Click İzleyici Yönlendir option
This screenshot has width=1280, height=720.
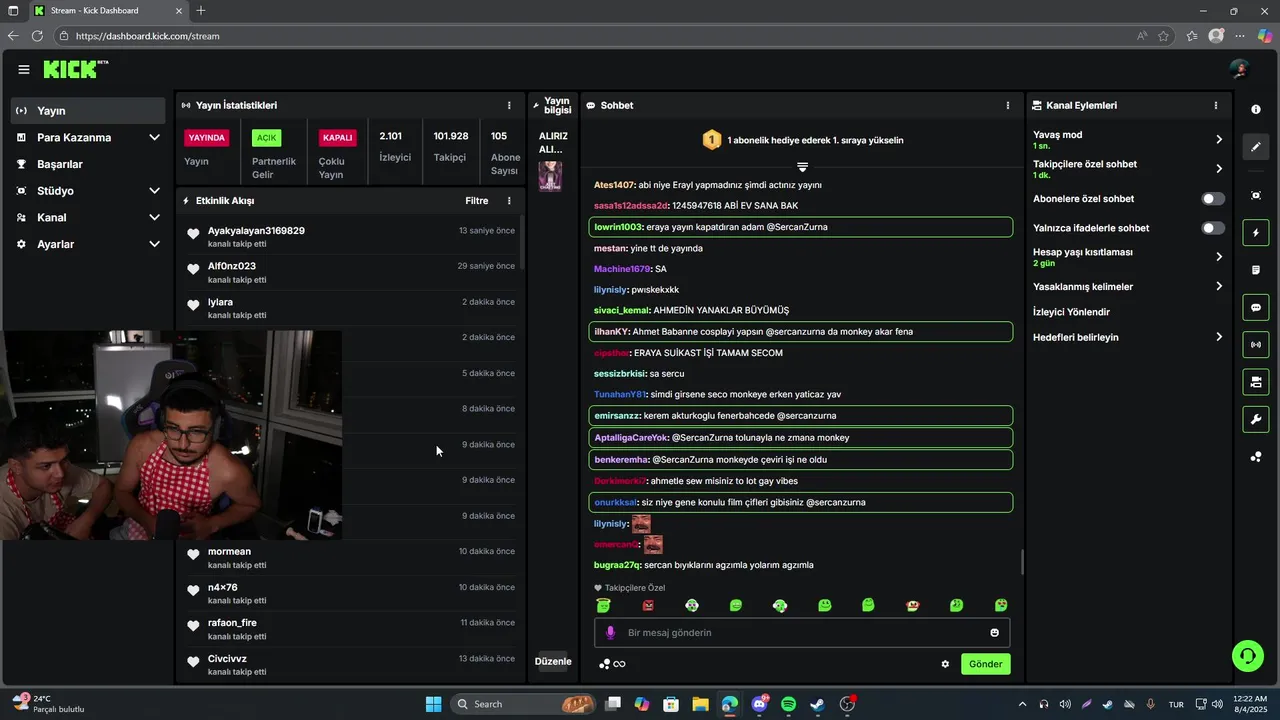click(1071, 312)
